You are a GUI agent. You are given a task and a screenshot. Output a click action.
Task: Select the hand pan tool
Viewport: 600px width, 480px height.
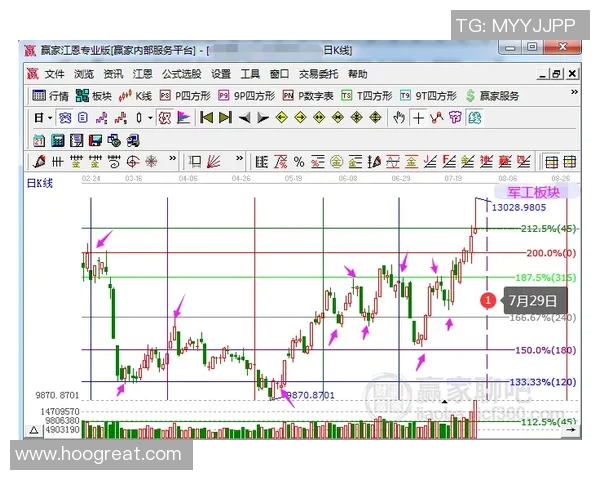coord(398,118)
